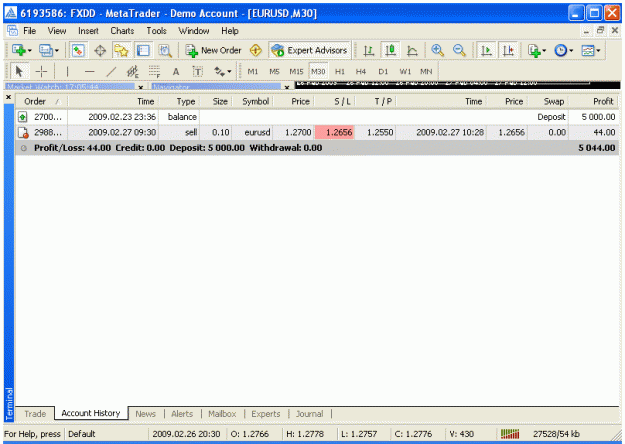
Task: Expand the Profiles dropdown arrow
Action: pos(56,51)
